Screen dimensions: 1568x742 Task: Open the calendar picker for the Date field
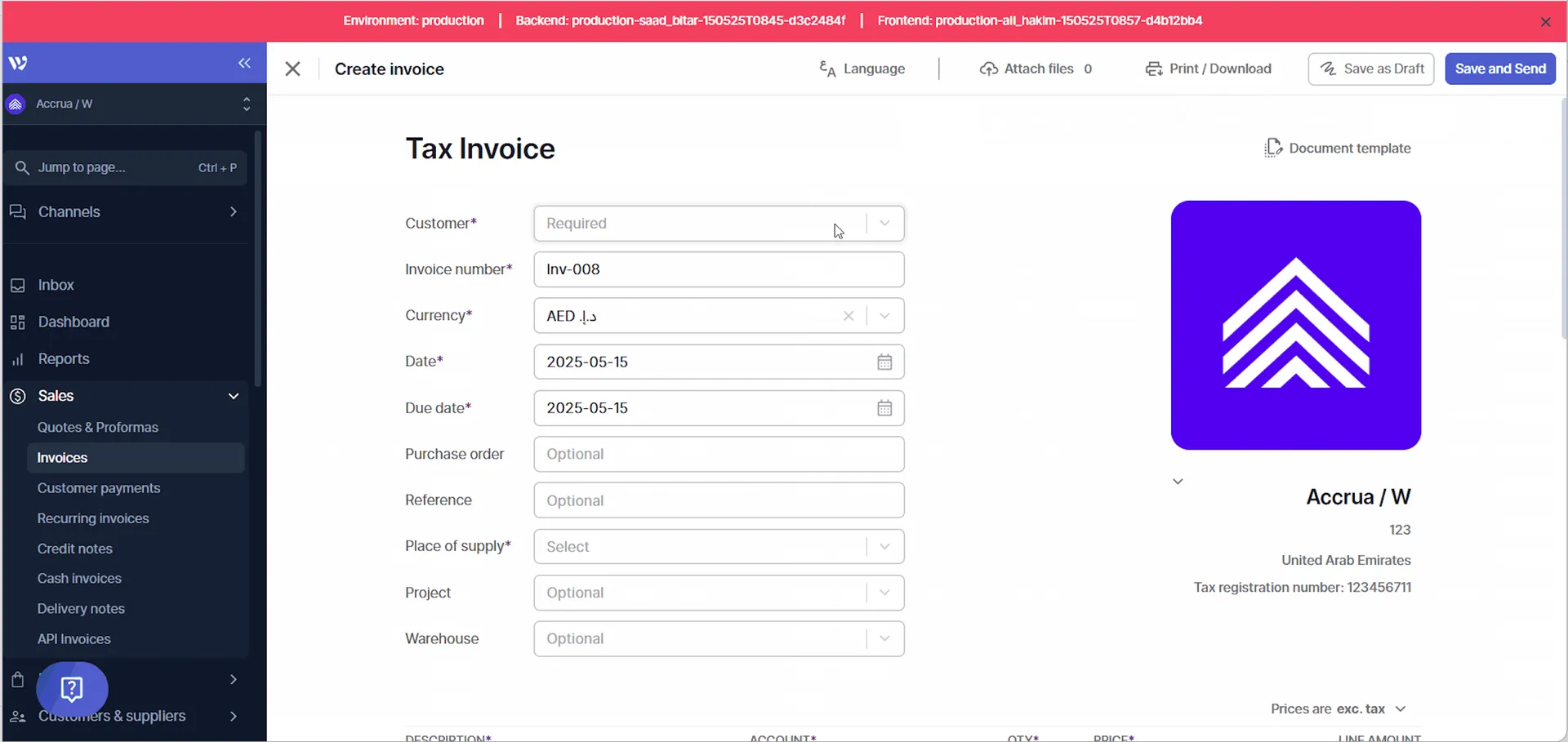884,362
